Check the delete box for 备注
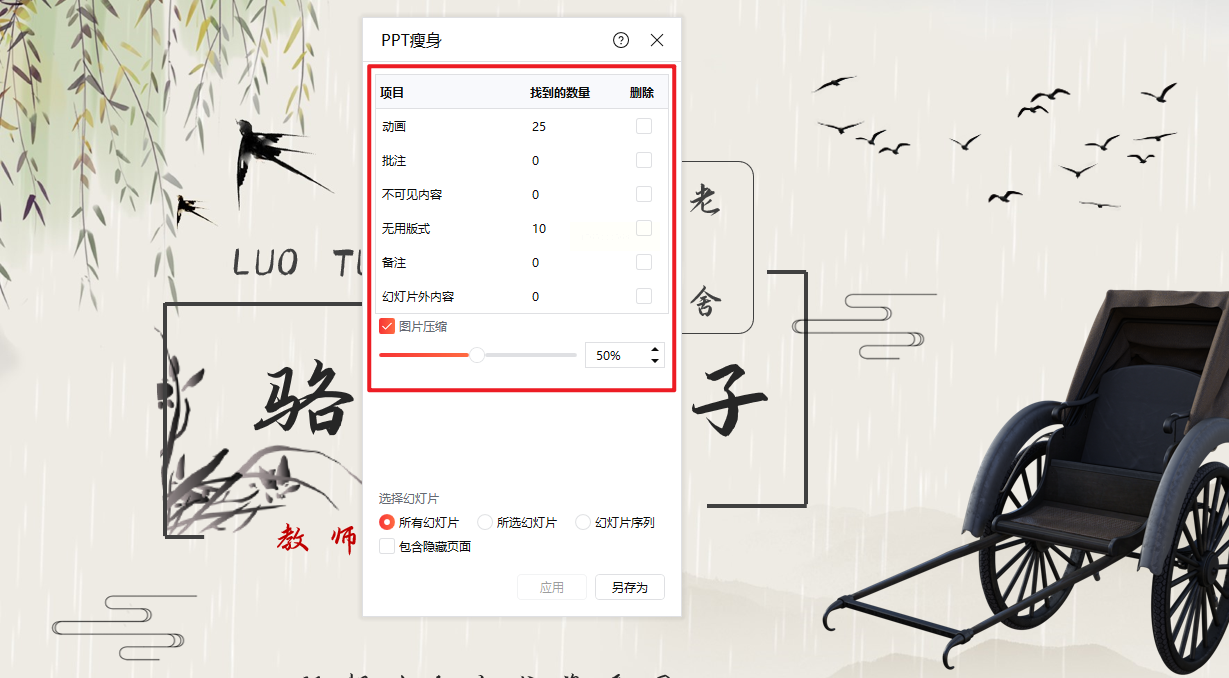Screen dimensions: 1229x678 click(x=644, y=262)
